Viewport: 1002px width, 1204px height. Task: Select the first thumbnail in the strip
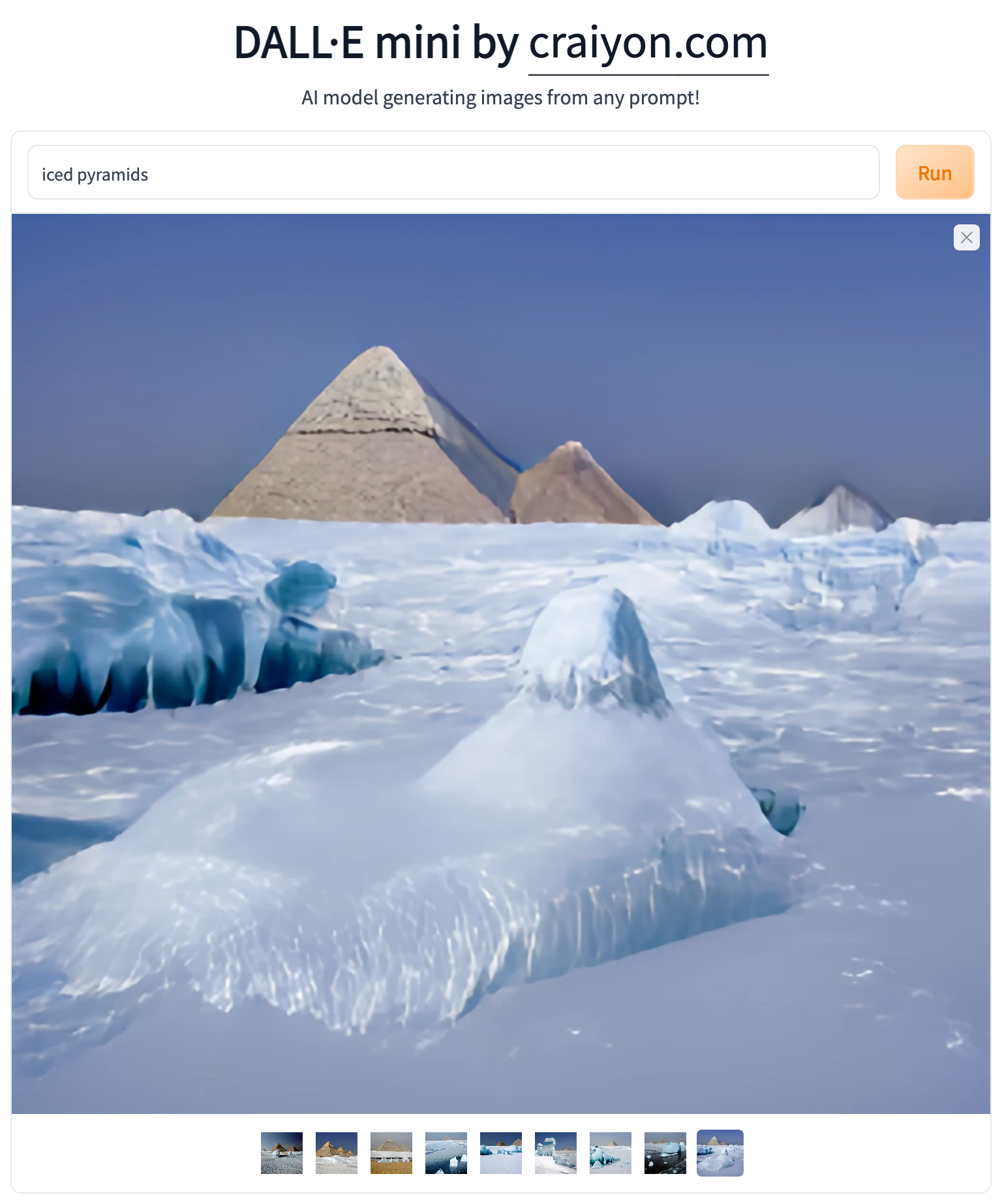[x=282, y=1153]
